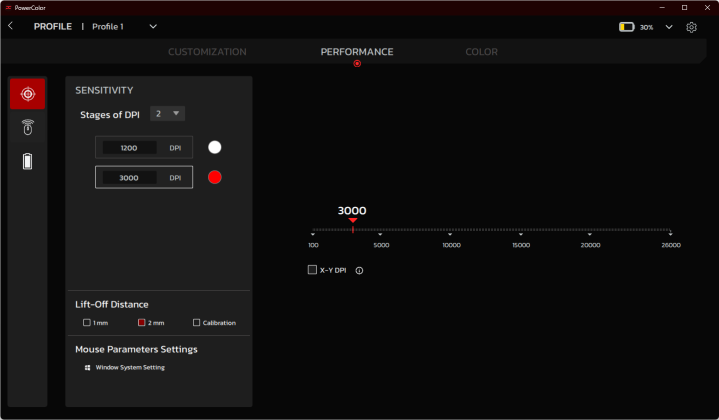Switch to the CUSTOMIZATION tab
The image size is (719, 420).
click(x=207, y=51)
